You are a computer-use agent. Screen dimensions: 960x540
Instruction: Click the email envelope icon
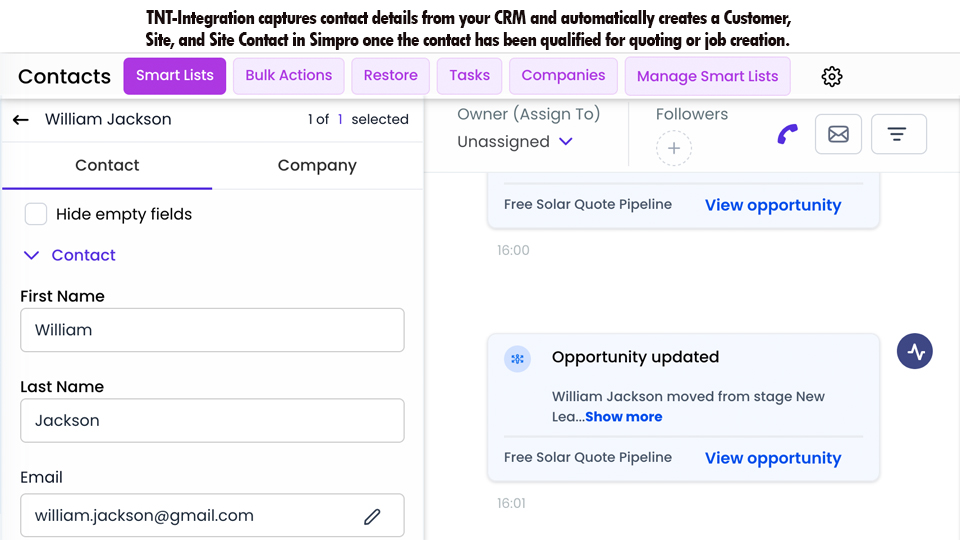(838, 135)
